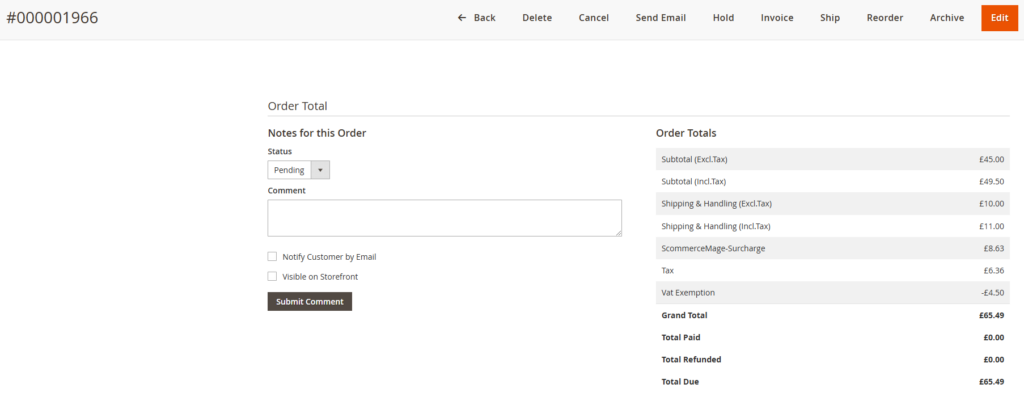
Task: Click Send Email in toolbar
Action: [x=661, y=18]
